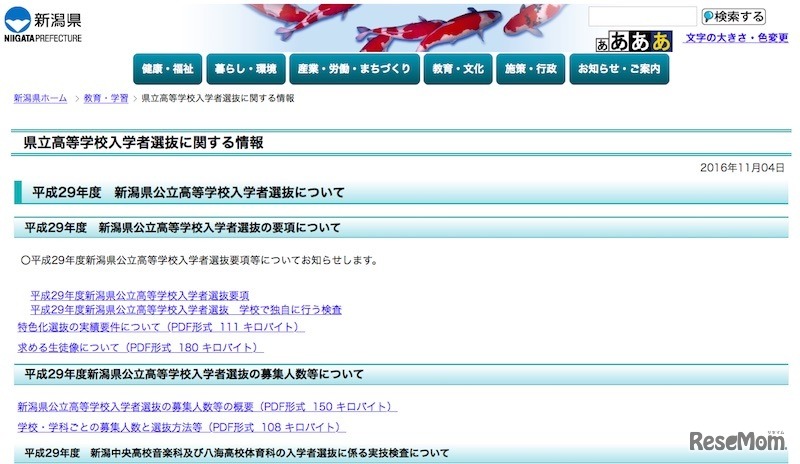Open 文字の大きさ・色変更 link

(x=737, y=38)
